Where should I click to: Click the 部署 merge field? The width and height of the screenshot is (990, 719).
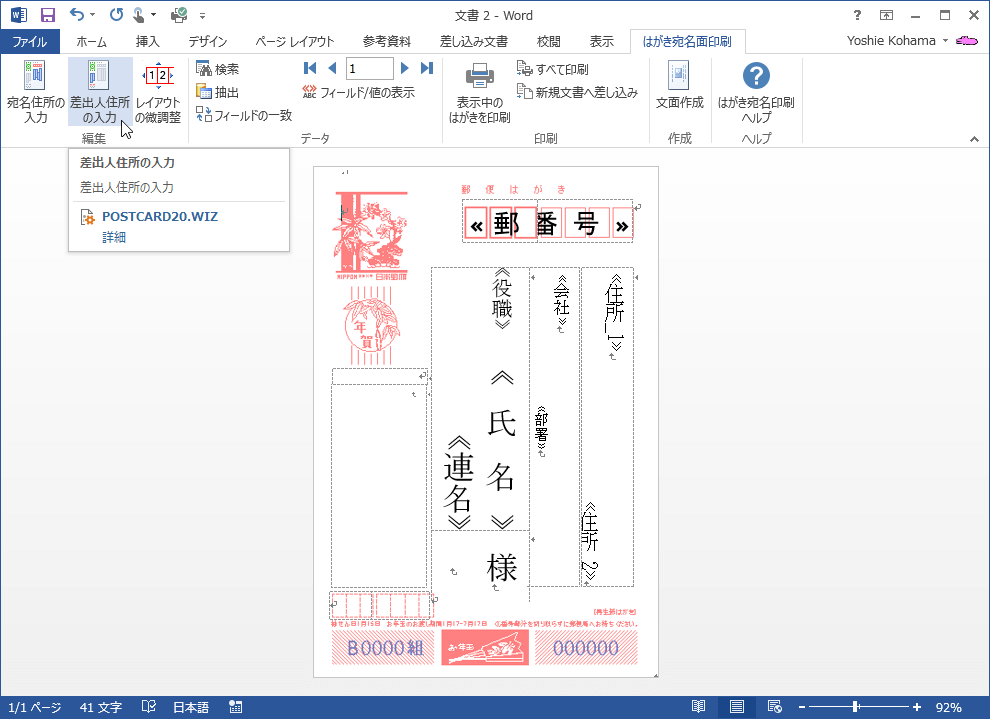tap(542, 429)
